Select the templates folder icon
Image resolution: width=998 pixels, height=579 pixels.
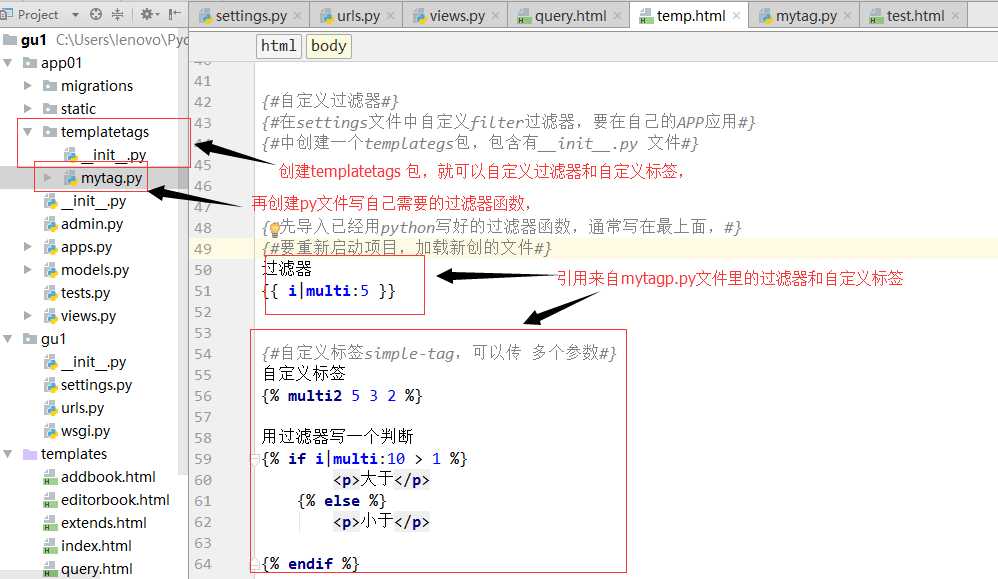click(30, 454)
